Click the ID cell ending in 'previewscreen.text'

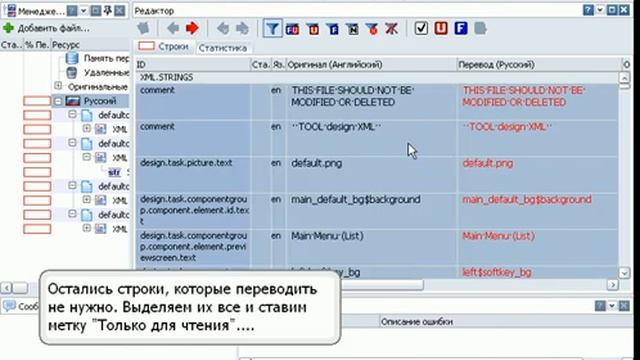pyautogui.click(x=193, y=247)
